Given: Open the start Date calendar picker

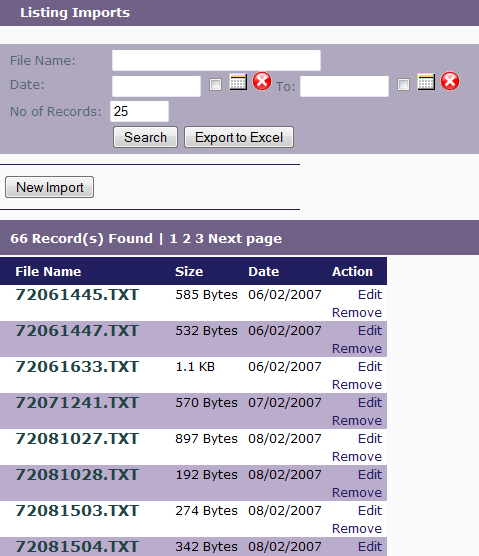Looking at the screenshot, I should pyautogui.click(x=238, y=82).
